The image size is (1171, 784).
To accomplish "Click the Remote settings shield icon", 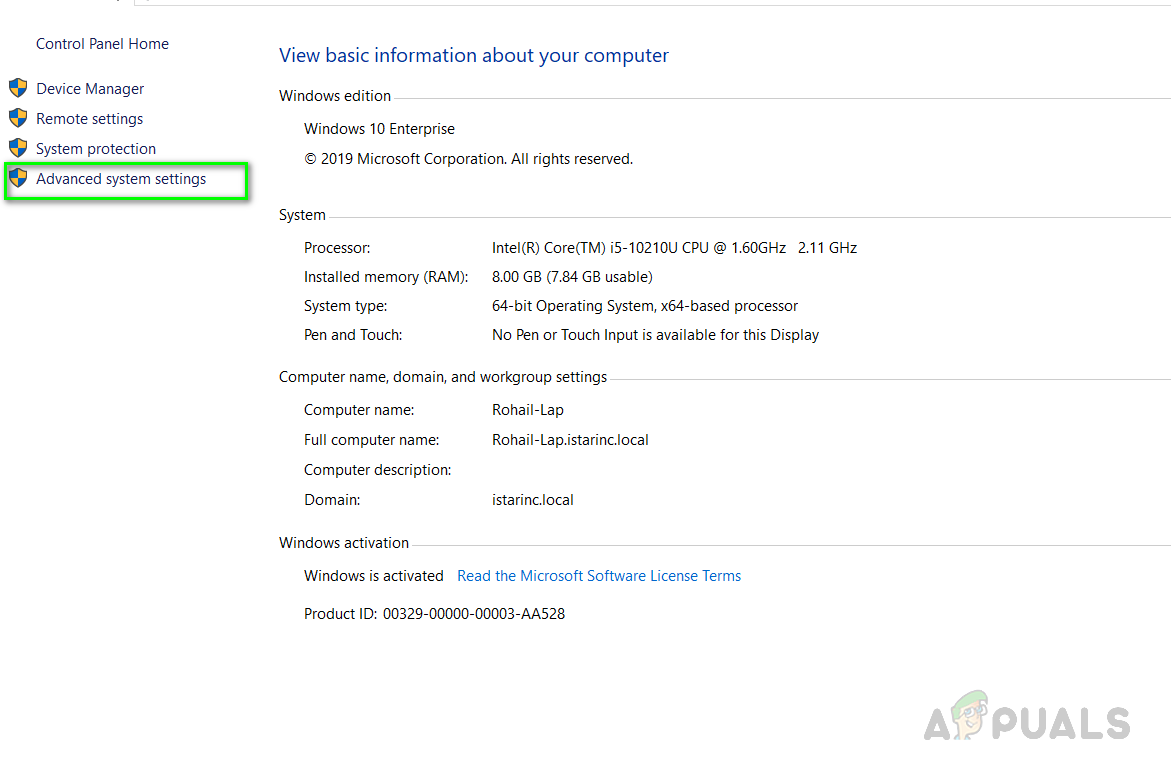I will [18, 118].
